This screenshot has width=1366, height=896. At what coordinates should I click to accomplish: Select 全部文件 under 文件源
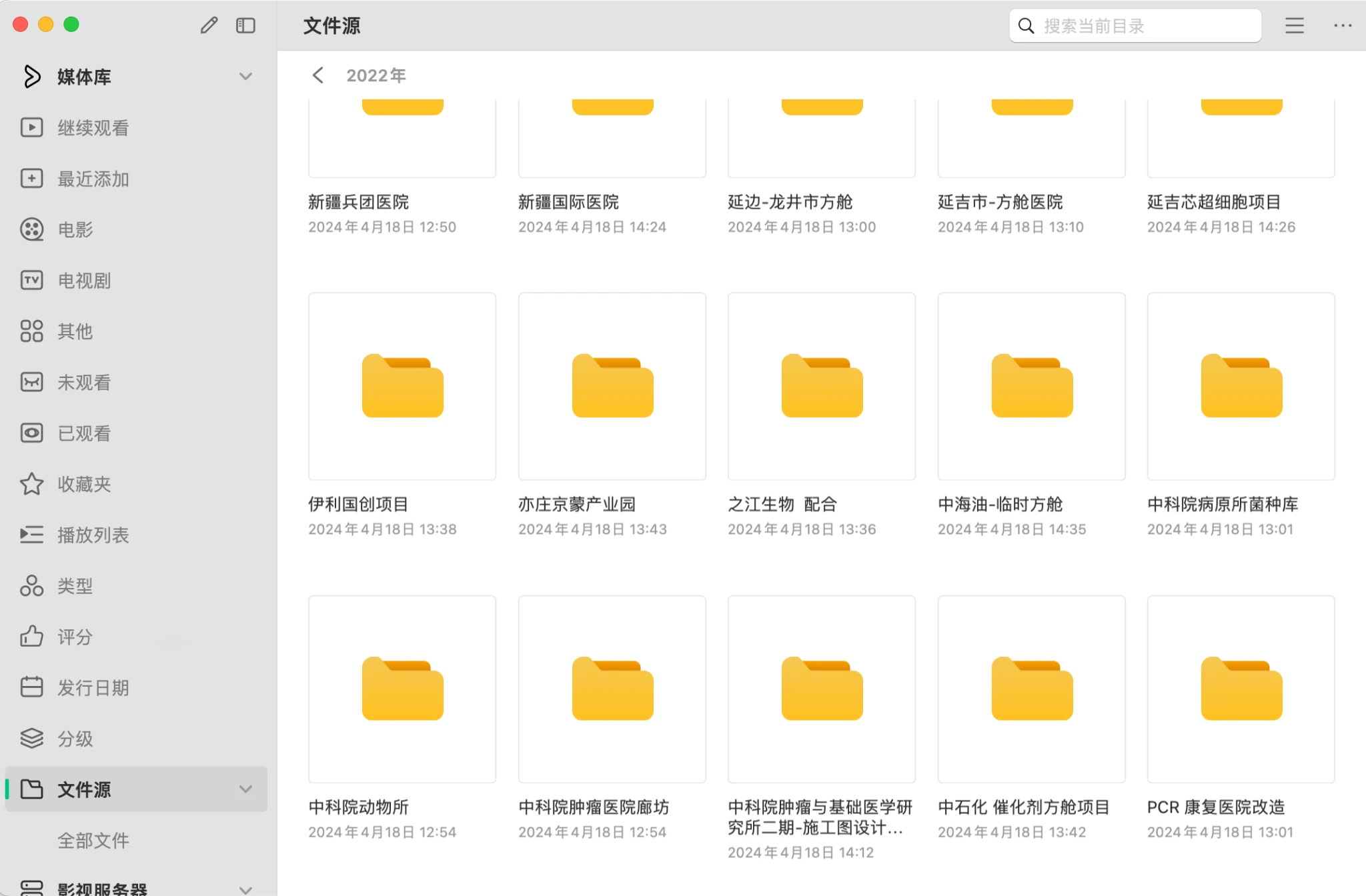(x=93, y=841)
